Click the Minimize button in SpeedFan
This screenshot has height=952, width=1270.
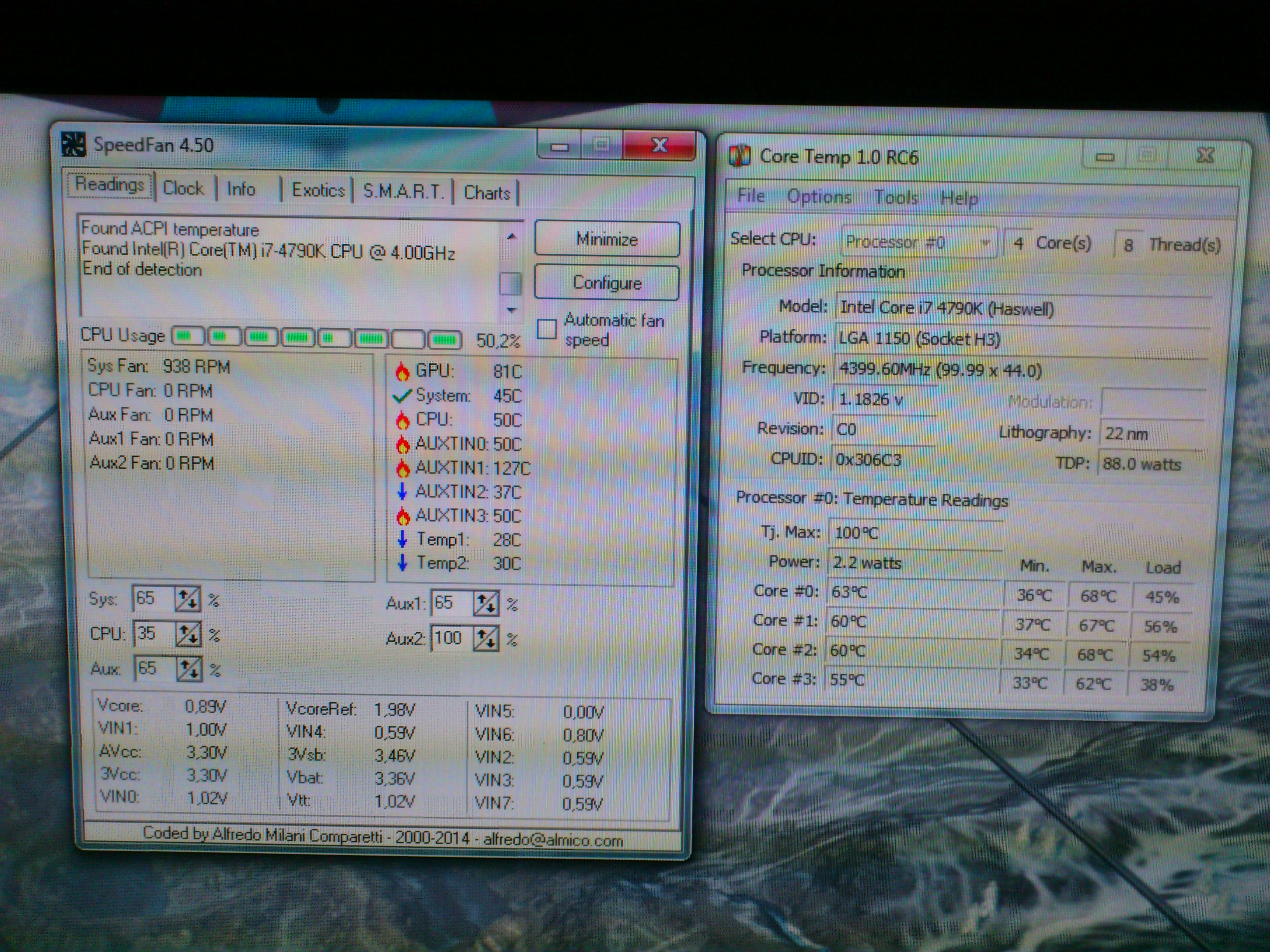[607, 239]
